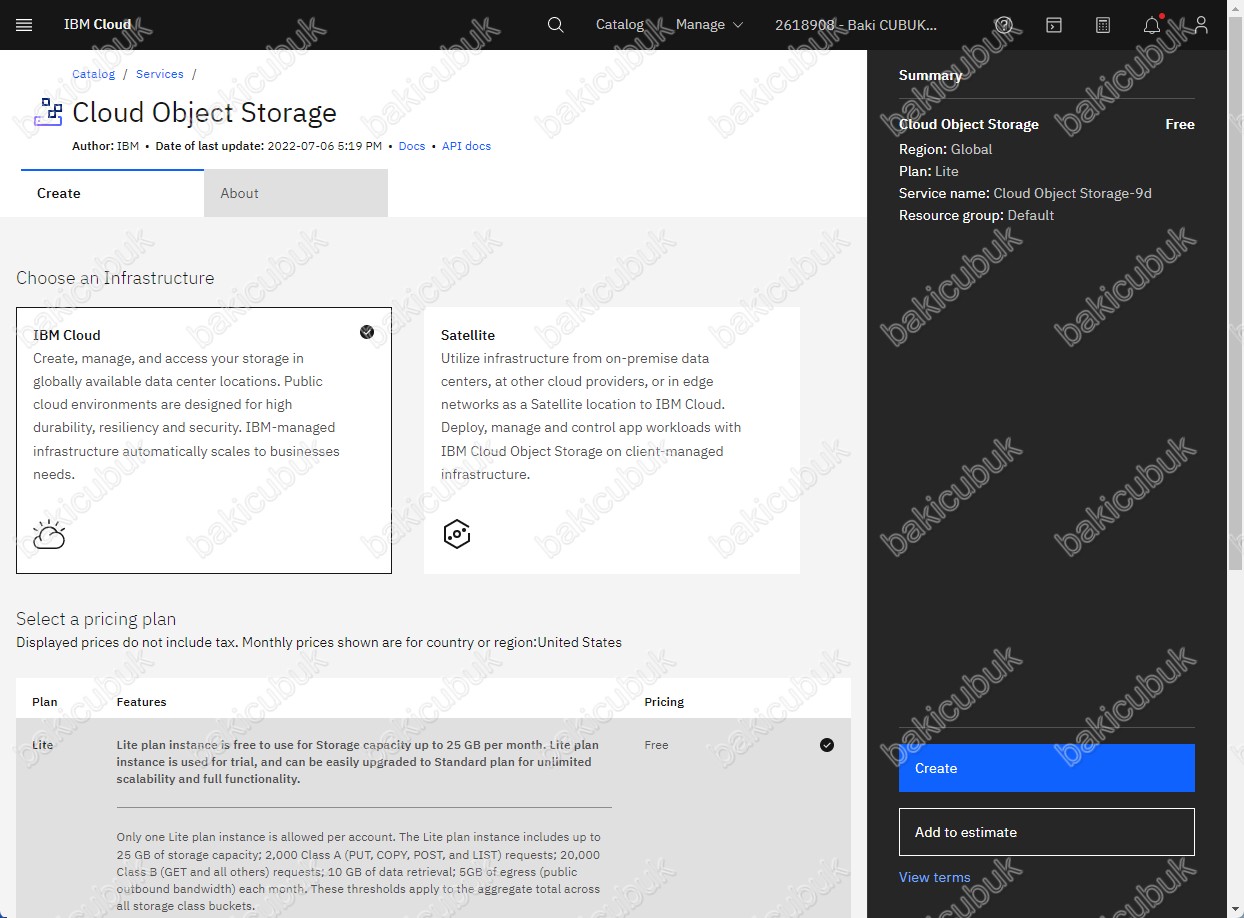Click the Satellite hexagon icon
This screenshot has width=1244, height=918.
click(x=457, y=534)
